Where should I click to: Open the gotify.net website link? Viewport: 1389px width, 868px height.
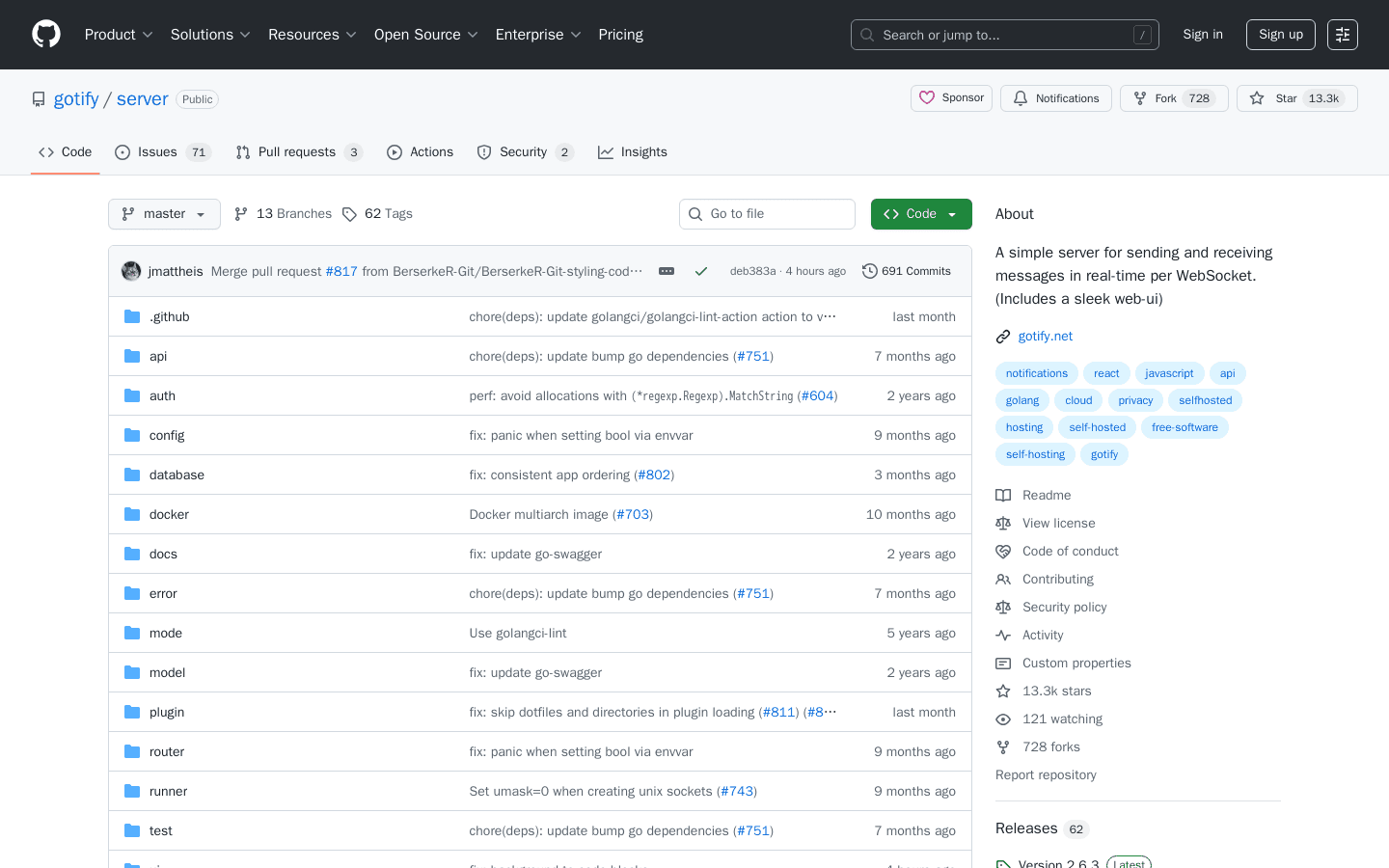[1045, 336]
